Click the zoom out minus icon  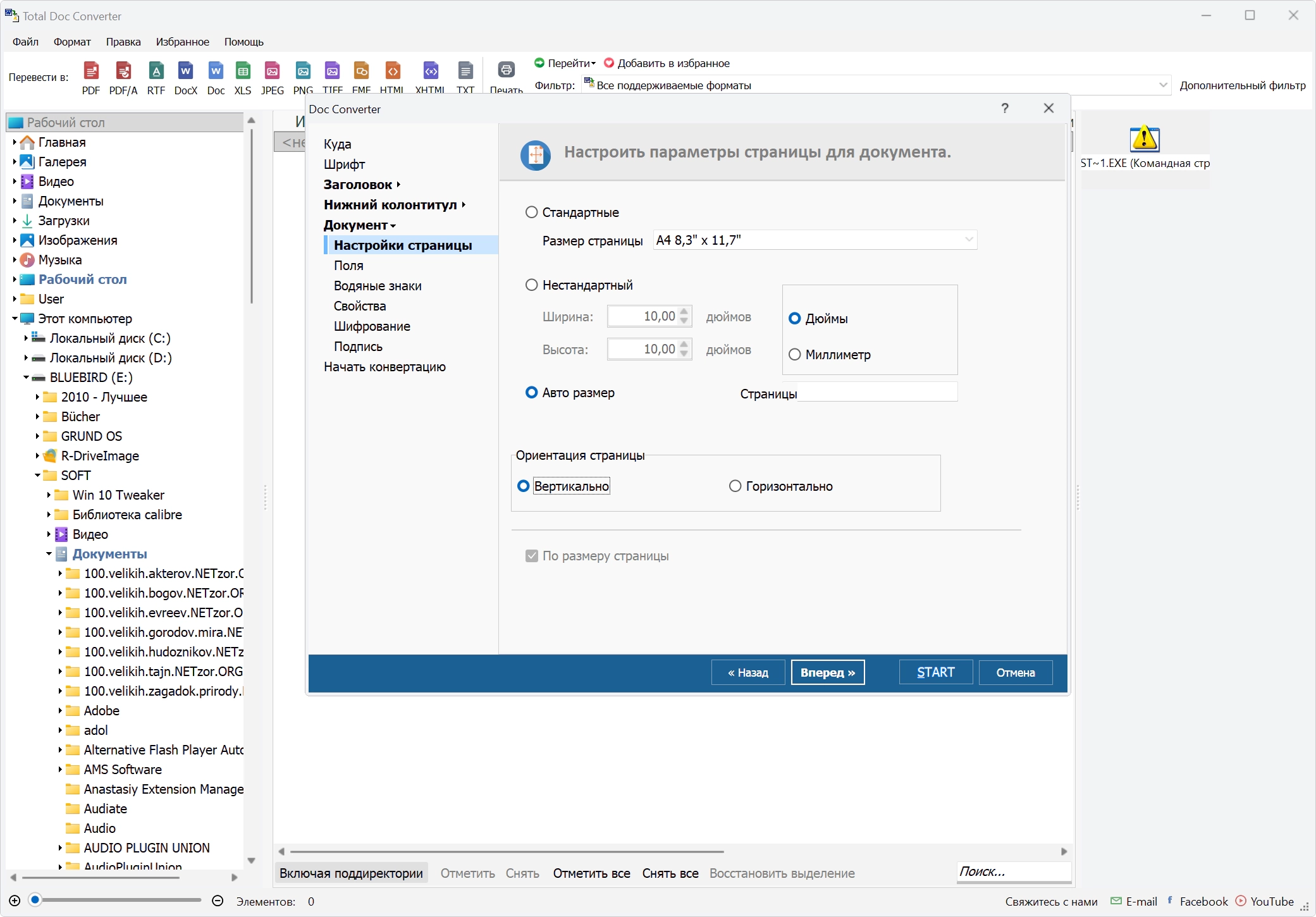(x=218, y=901)
